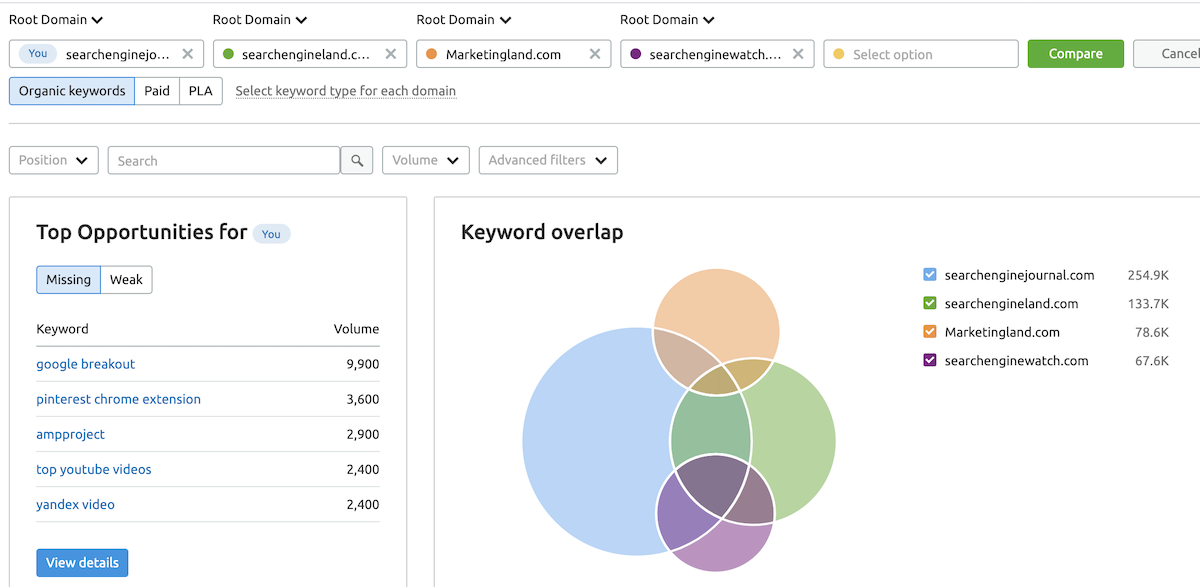This screenshot has height=587, width=1200.
Task: Remove searchenginewatch.com domain chip
Action: [x=798, y=54]
